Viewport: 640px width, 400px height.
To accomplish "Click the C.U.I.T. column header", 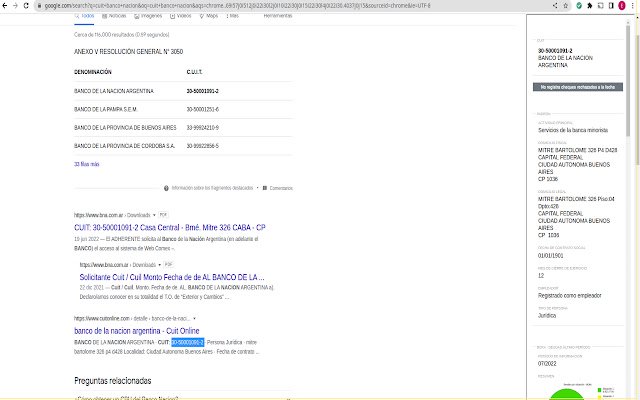I will coord(194,72).
